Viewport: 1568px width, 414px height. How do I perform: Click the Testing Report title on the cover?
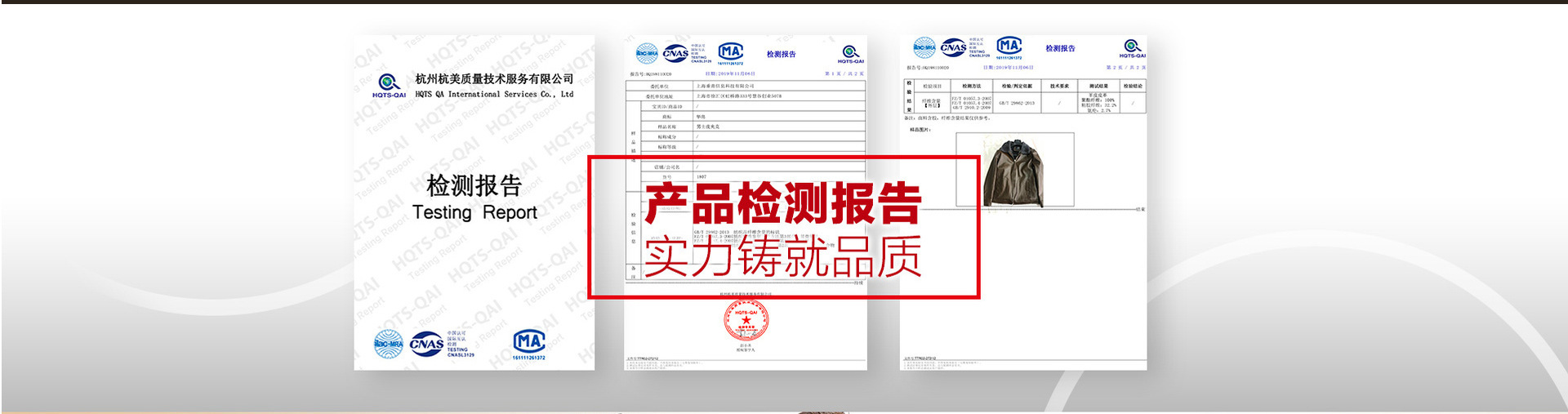click(474, 212)
